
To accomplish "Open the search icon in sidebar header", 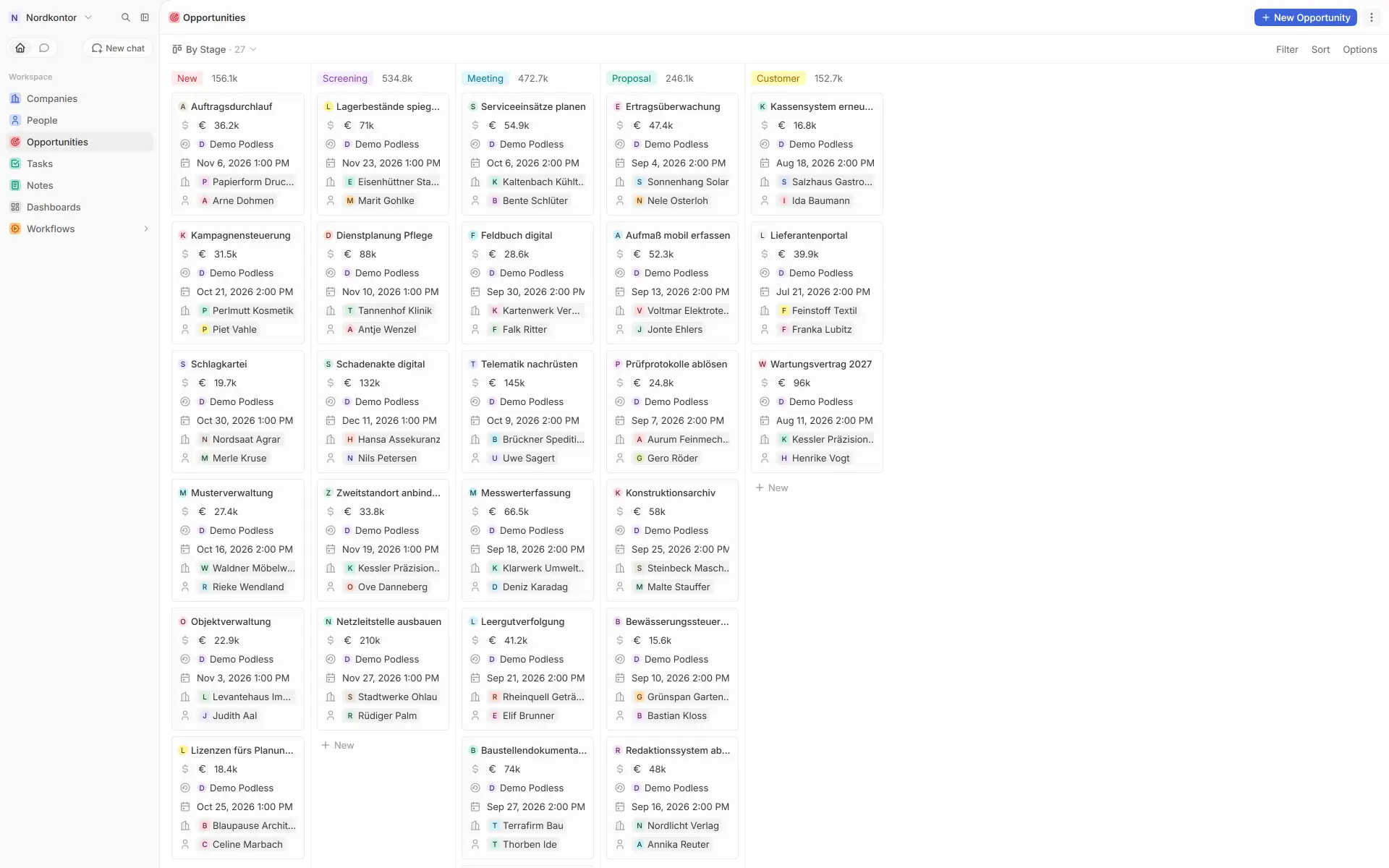I will pos(126,17).
